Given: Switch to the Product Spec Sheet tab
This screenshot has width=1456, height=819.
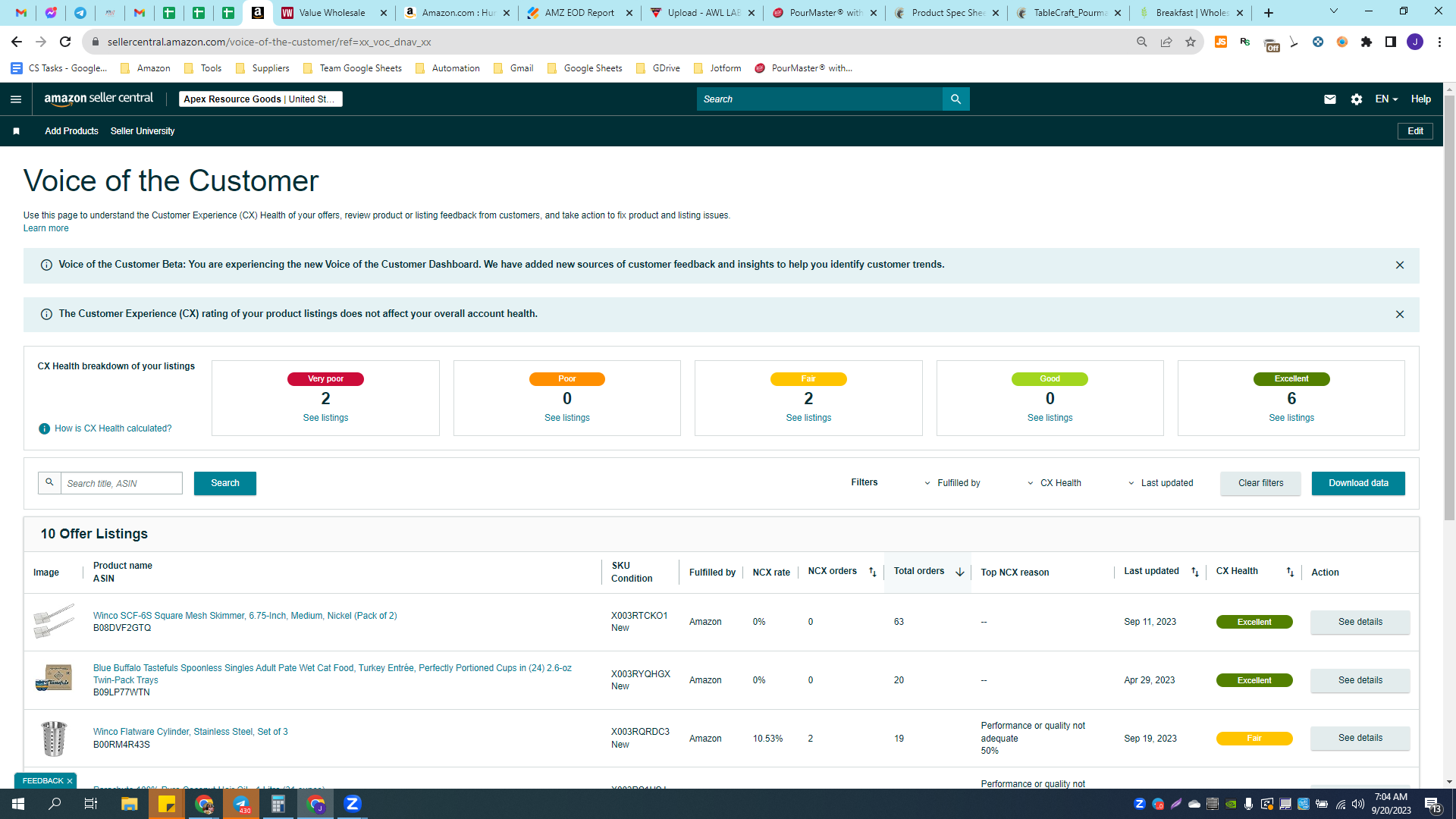Looking at the screenshot, I should coord(946,13).
